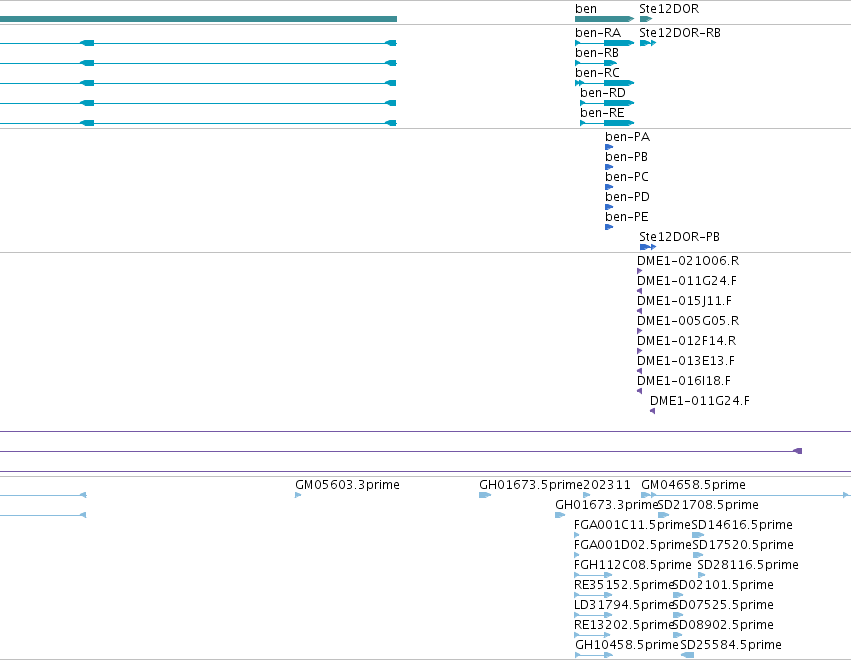Select the DME1-015J11.F feature label
The width and height of the screenshot is (851, 660).
(684, 301)
